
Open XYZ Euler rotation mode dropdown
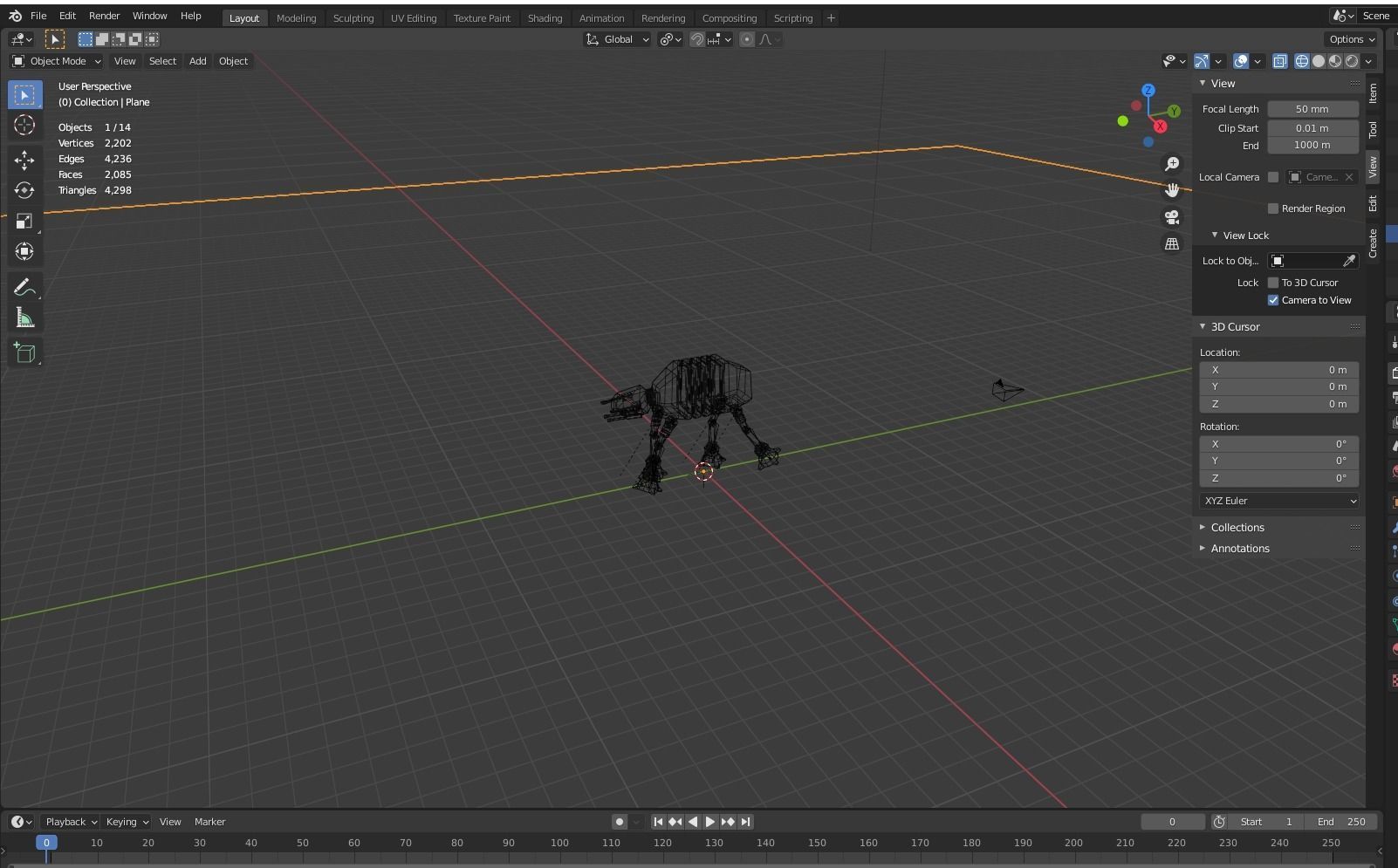click(1279, 501)
